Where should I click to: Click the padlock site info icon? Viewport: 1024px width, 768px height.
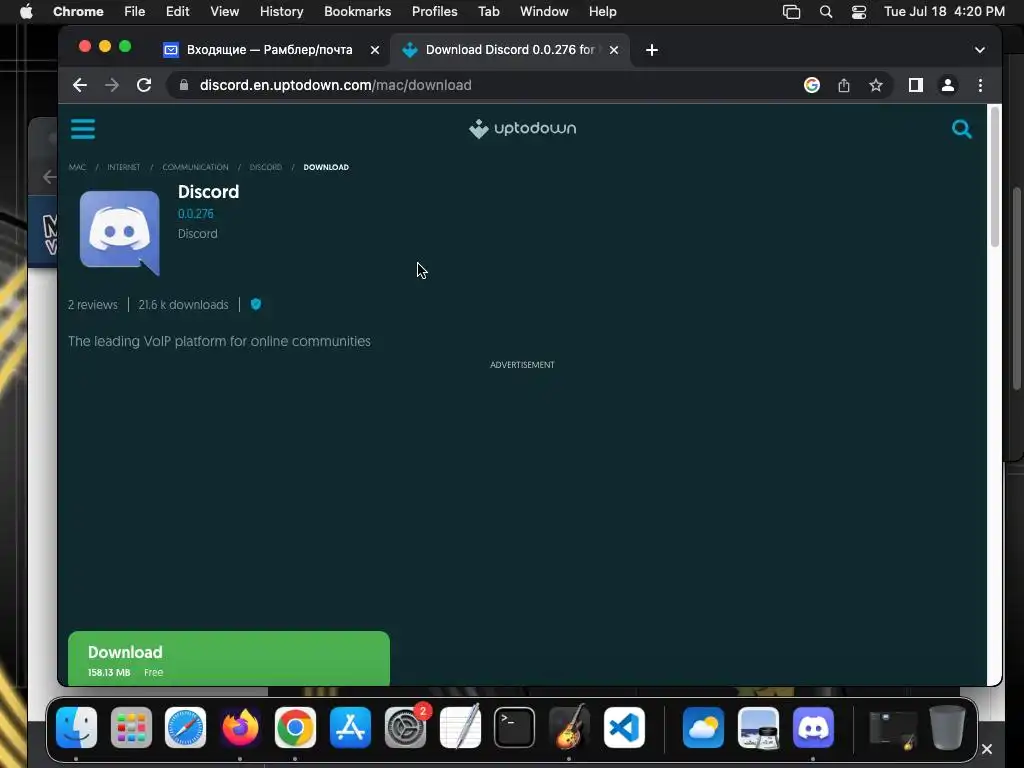coord(184,85)
